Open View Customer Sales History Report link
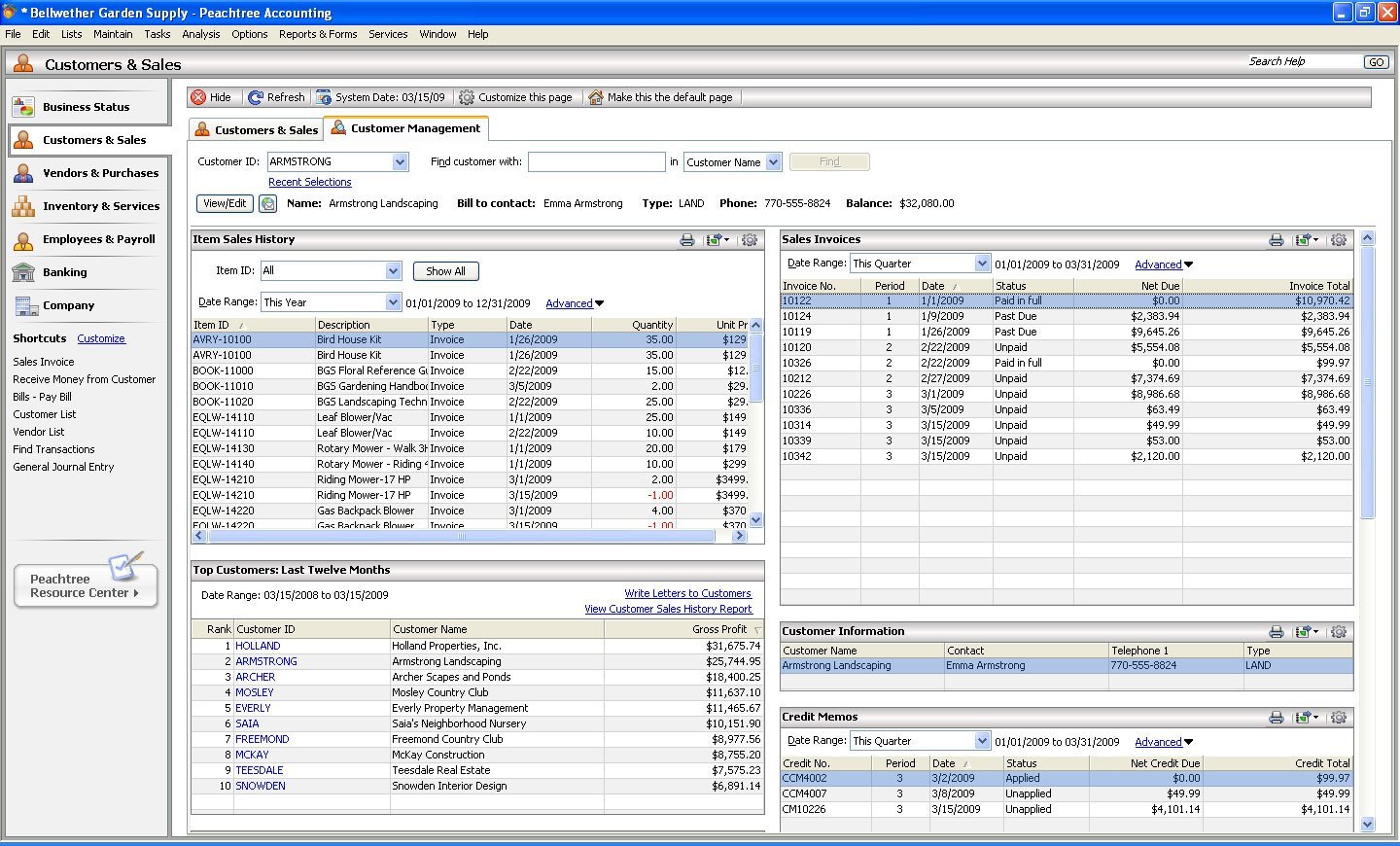 (668, 609)
